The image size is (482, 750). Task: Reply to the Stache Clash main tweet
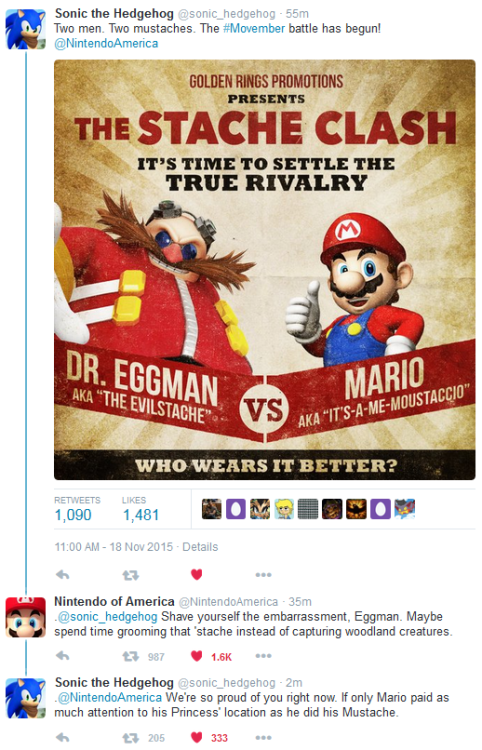[63, 574]
